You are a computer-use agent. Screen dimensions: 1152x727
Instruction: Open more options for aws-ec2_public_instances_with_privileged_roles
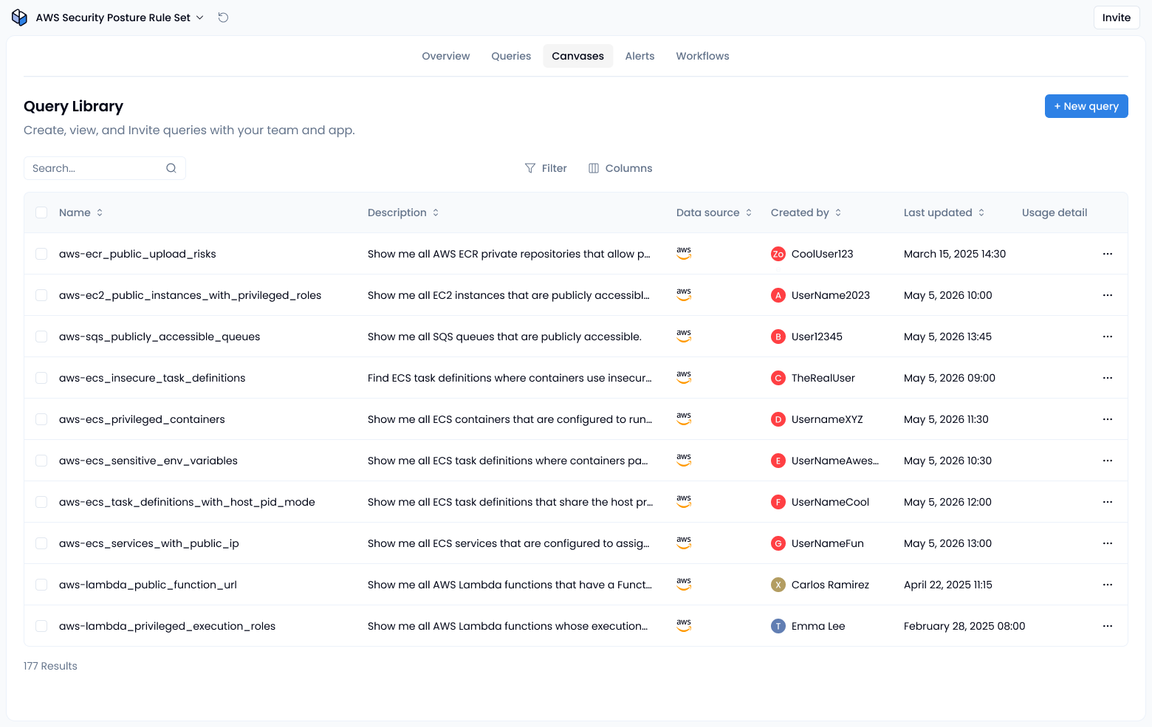click(x=1107, y=295)
